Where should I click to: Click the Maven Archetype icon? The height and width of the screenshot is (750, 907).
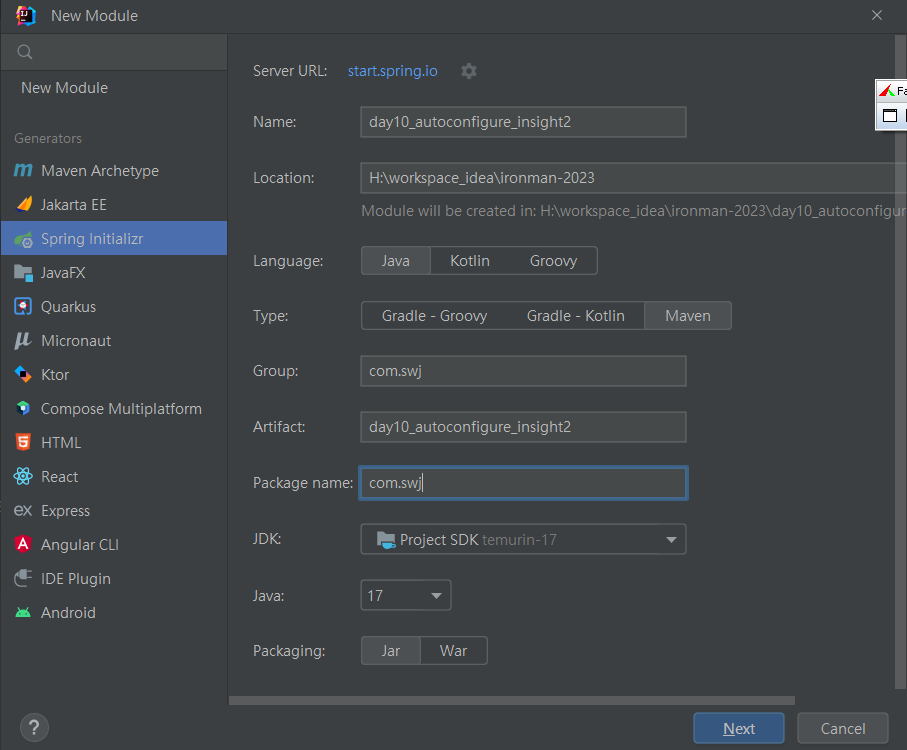coord(23,171)
